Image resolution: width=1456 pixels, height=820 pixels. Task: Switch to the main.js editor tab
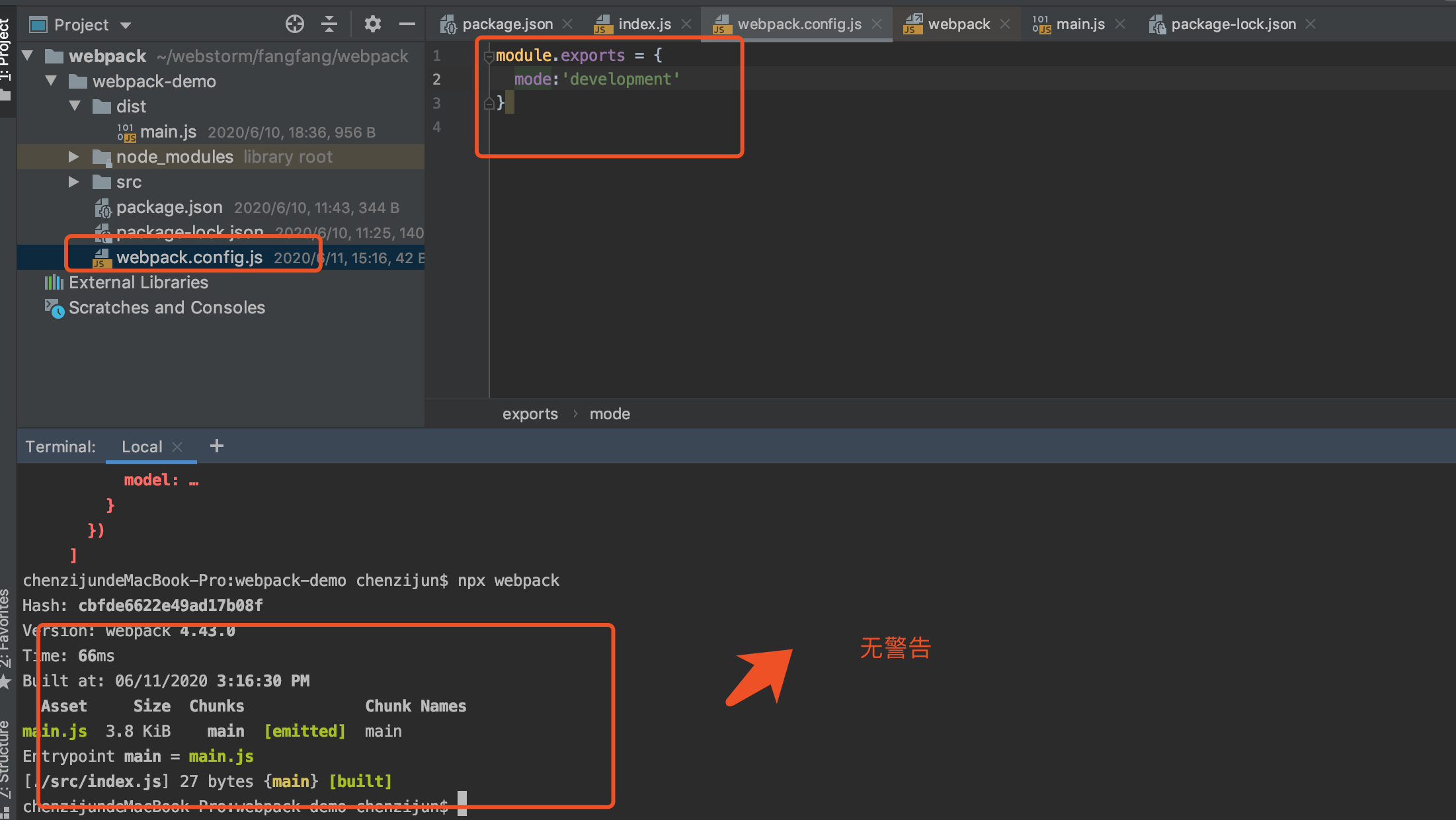(x=1080, y=24)
